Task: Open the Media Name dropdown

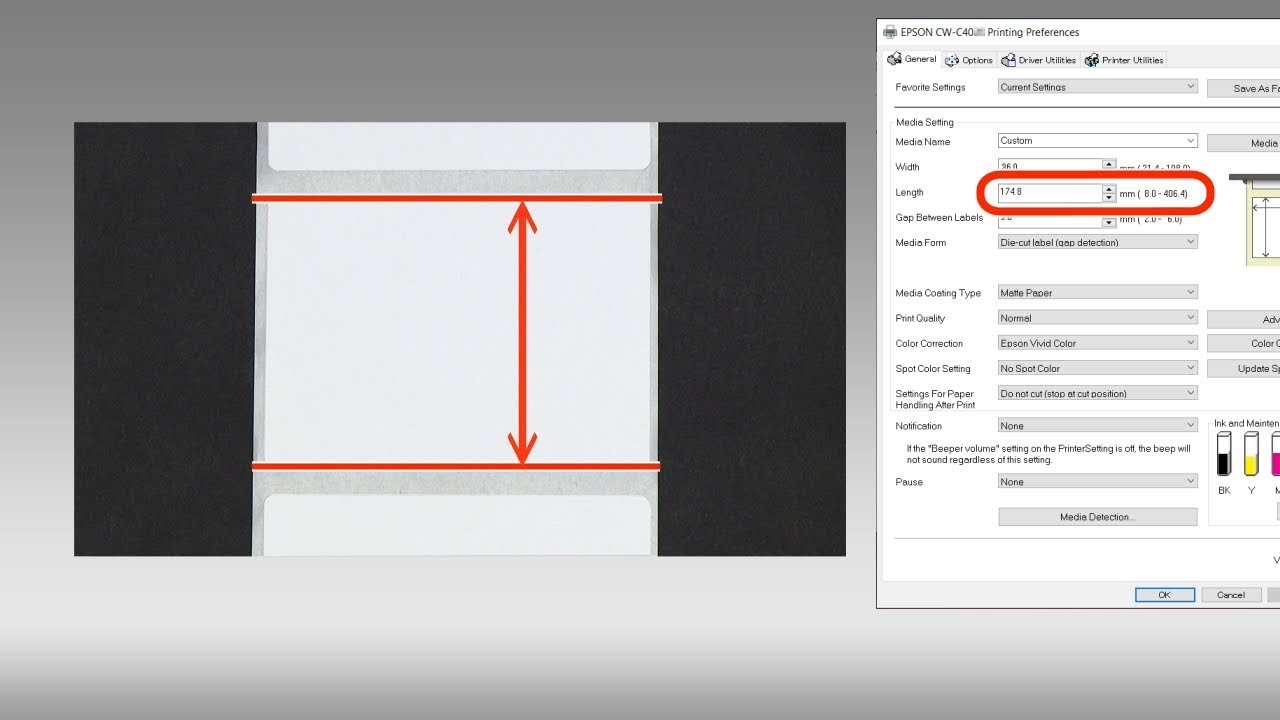Action: 1097,141
